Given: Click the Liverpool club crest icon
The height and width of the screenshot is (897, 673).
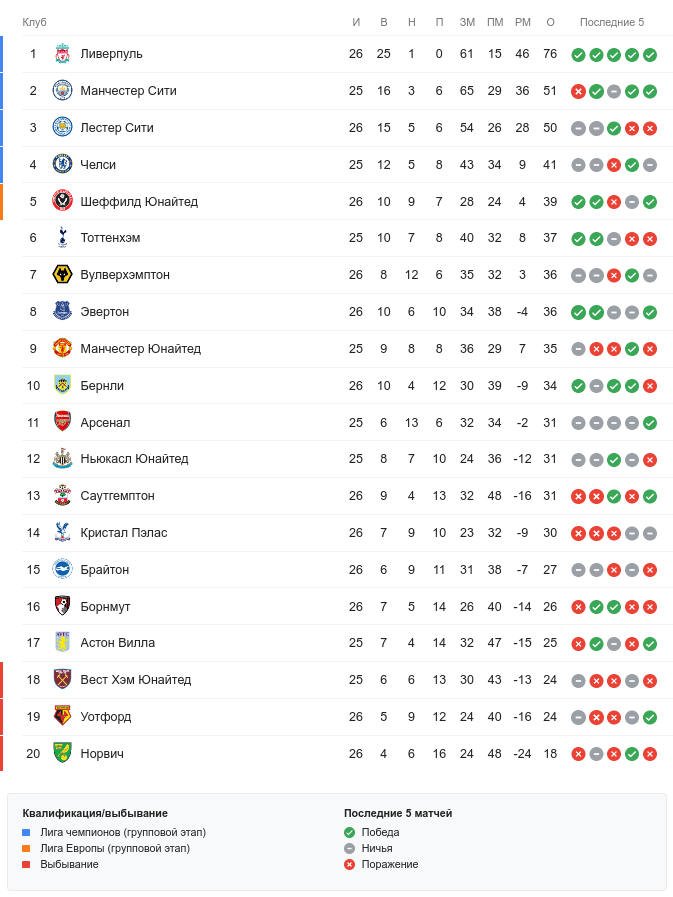Looking at the screenshot, I should pyautogui.click(x=62, y=54).
